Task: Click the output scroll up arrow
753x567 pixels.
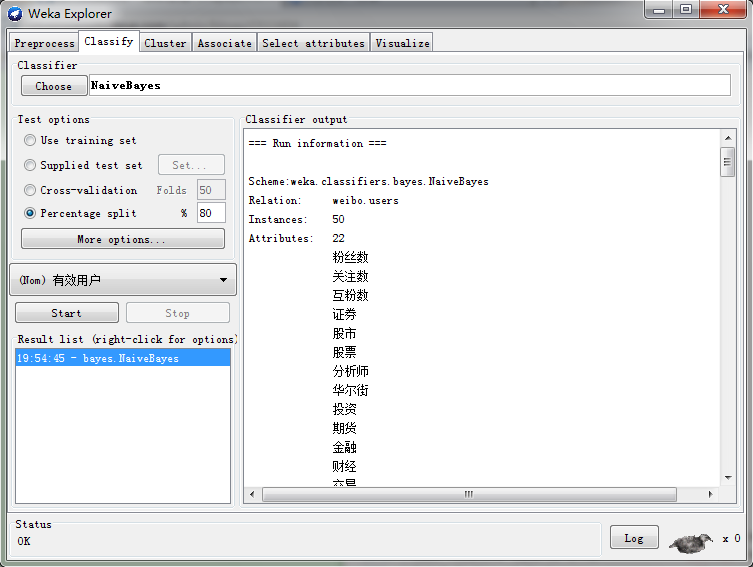Action: [x=728, y=138]
